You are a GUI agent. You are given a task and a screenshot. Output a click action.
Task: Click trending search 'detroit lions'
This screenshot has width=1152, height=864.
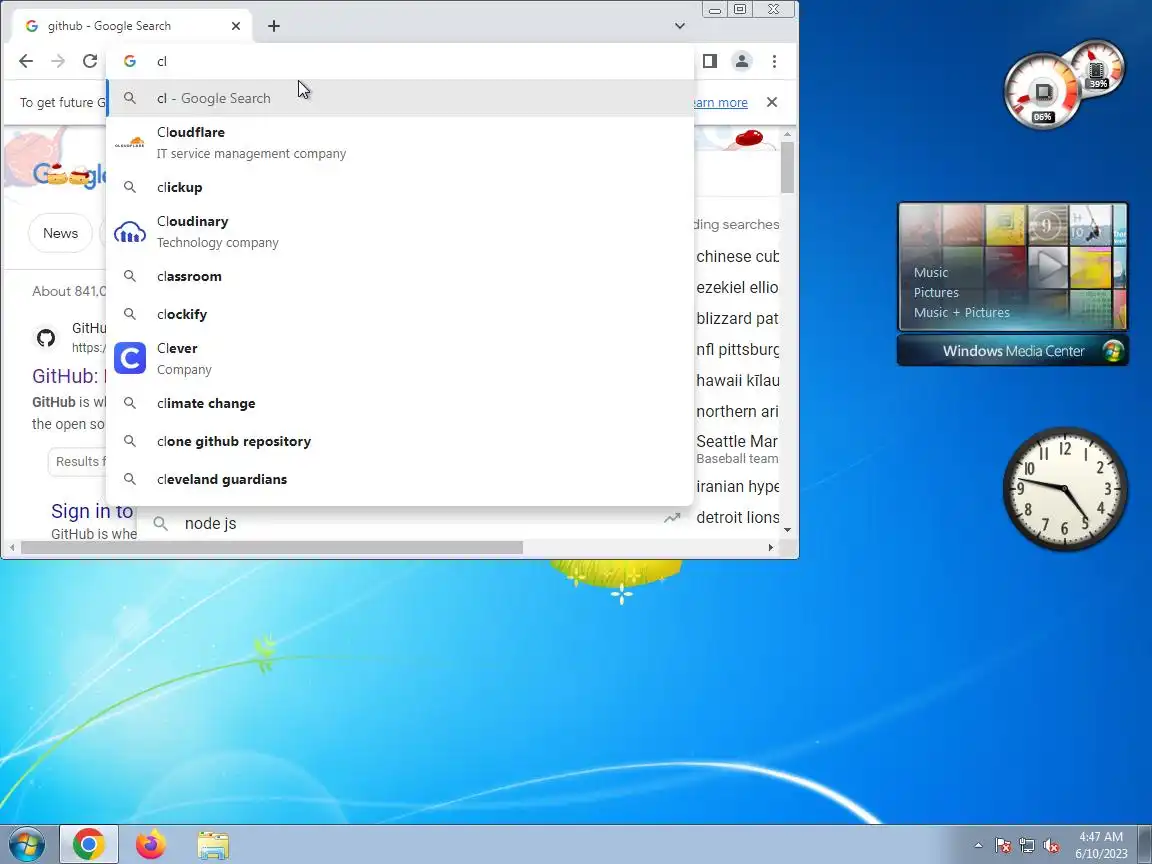738,517
